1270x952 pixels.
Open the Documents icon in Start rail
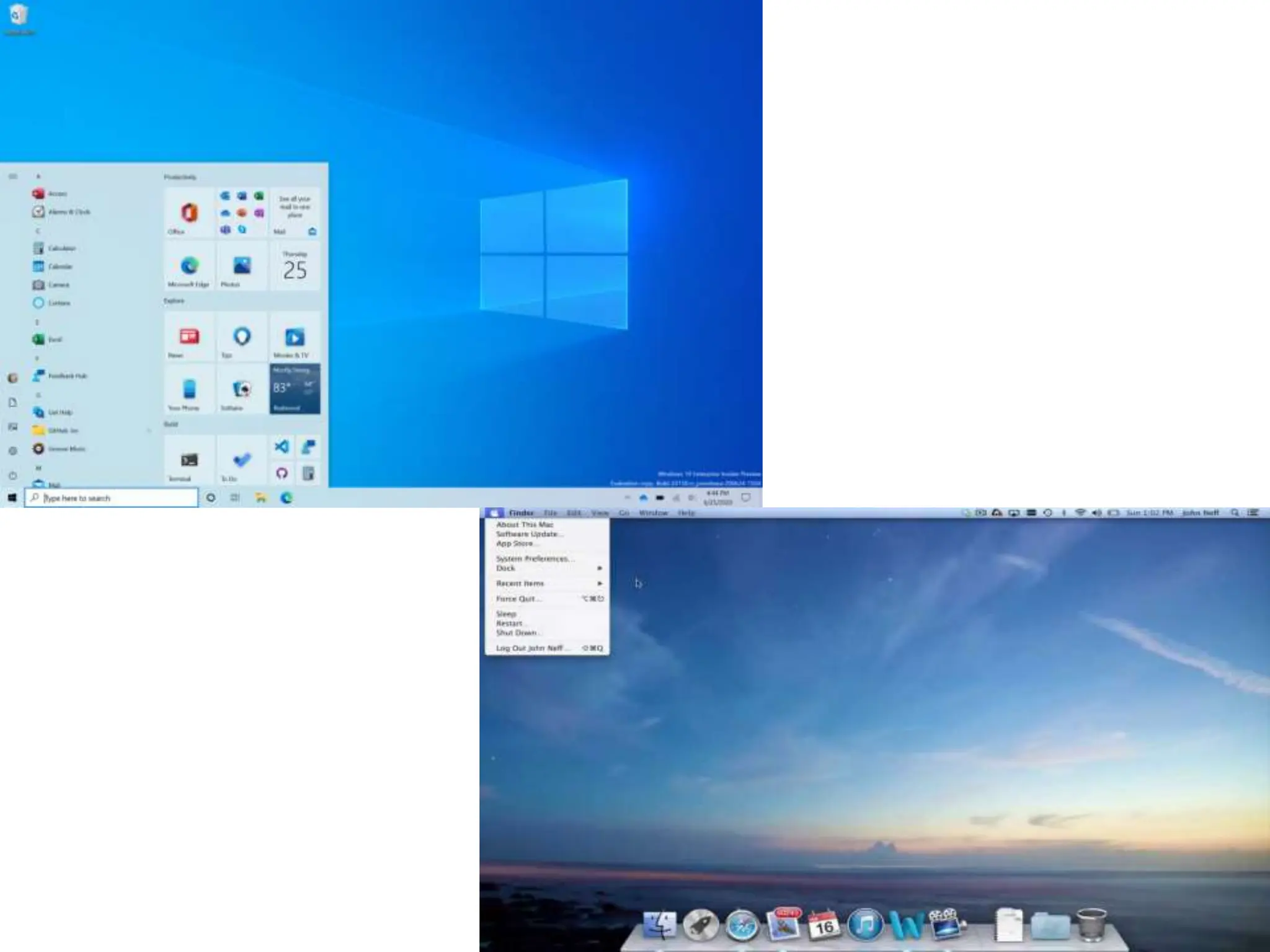point(12,403)
